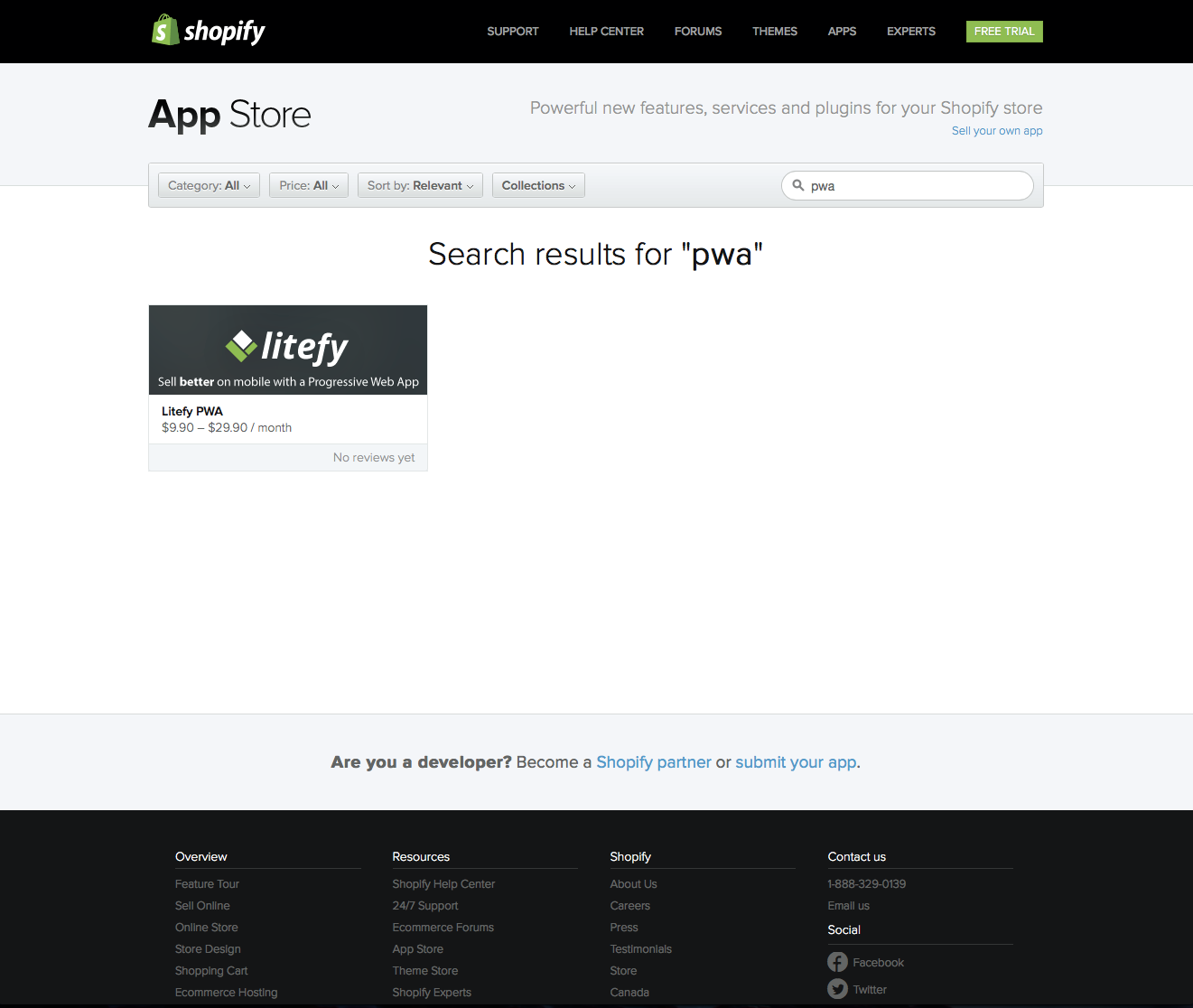Viewport: 1193px width, 1008px height.
Task: Click the $9.90 – $29.90 / month price
Action: (227, 428)
